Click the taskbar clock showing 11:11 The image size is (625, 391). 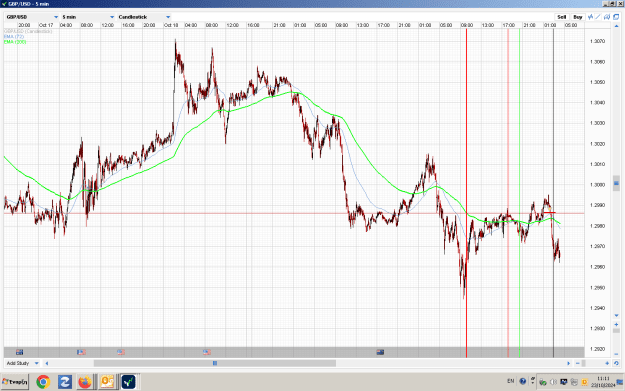(x=603, y=382)
